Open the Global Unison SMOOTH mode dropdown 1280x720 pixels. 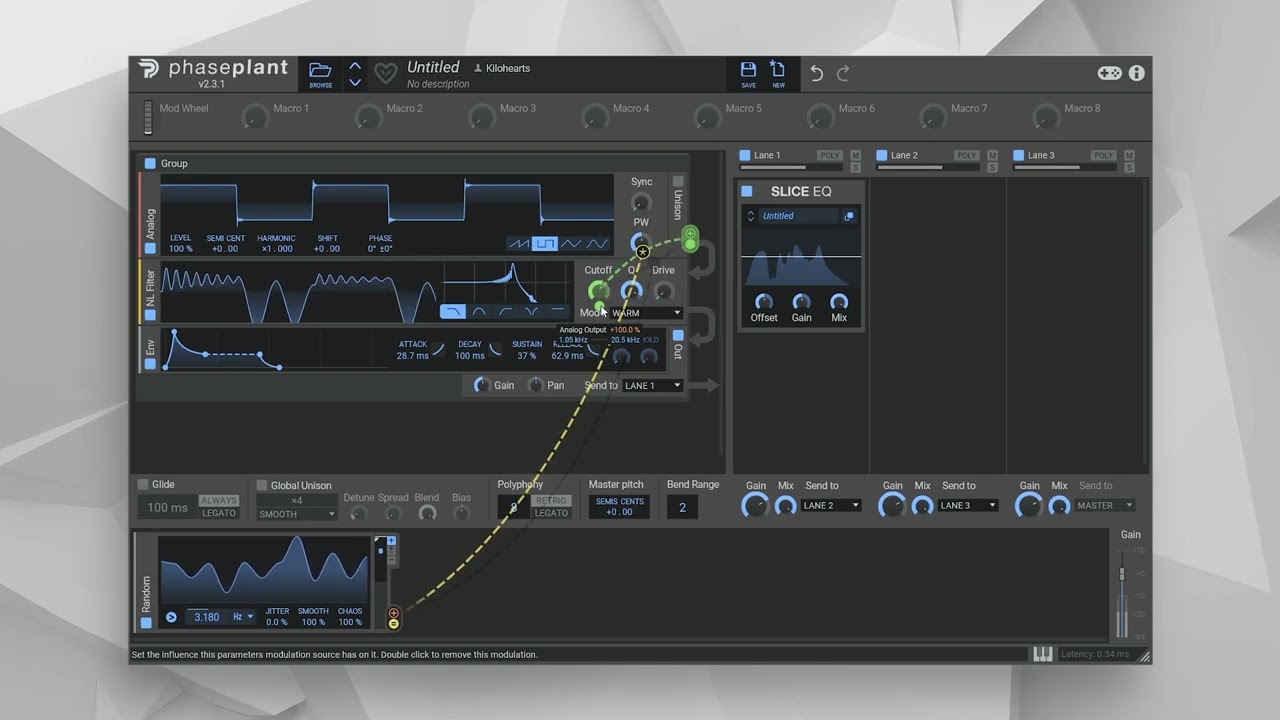297,514
